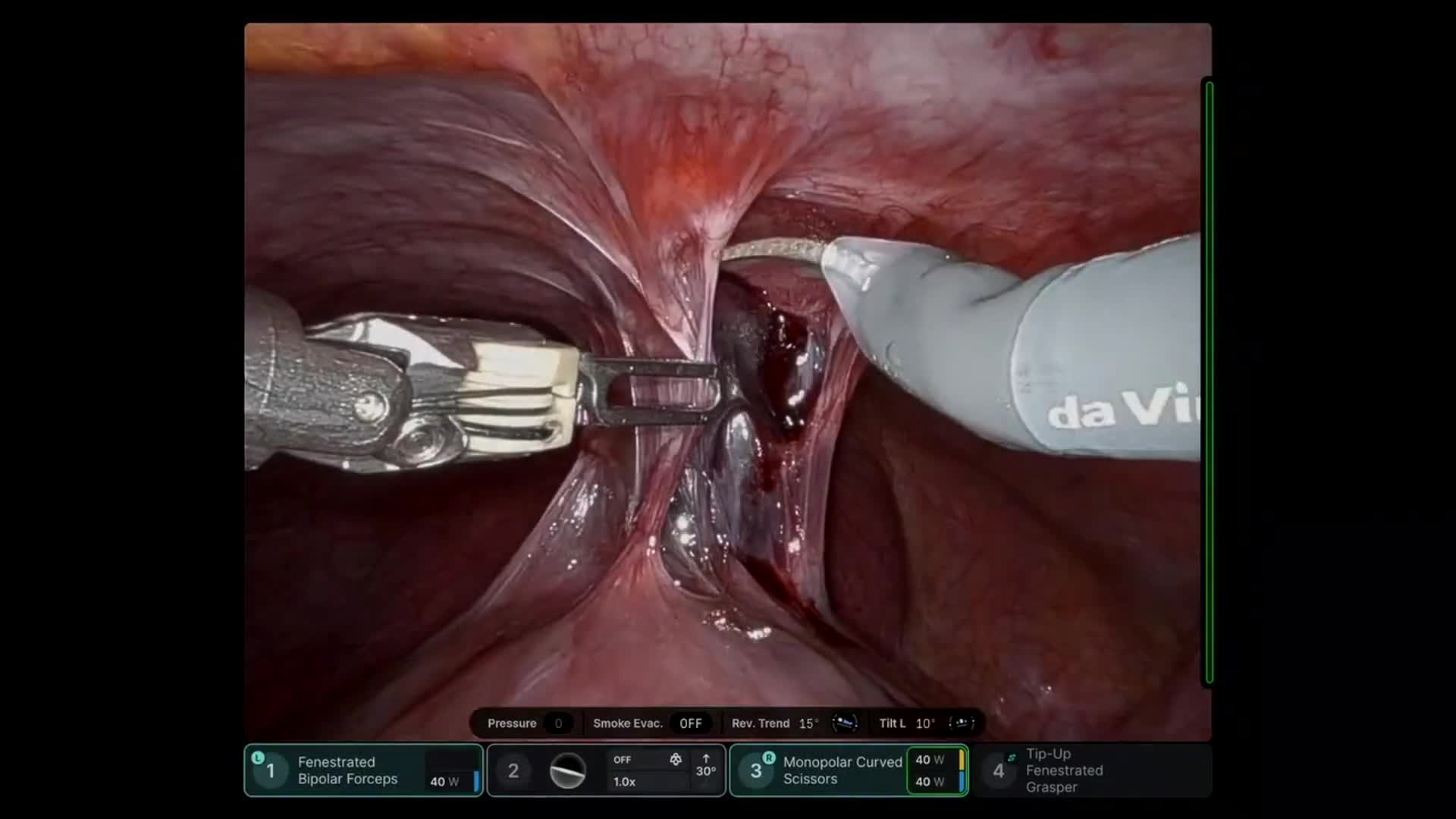Viewport: 1456px width, 819px height.
Task: Toggle the Smoke Evac. OFF switch
Action: point(691,723)
